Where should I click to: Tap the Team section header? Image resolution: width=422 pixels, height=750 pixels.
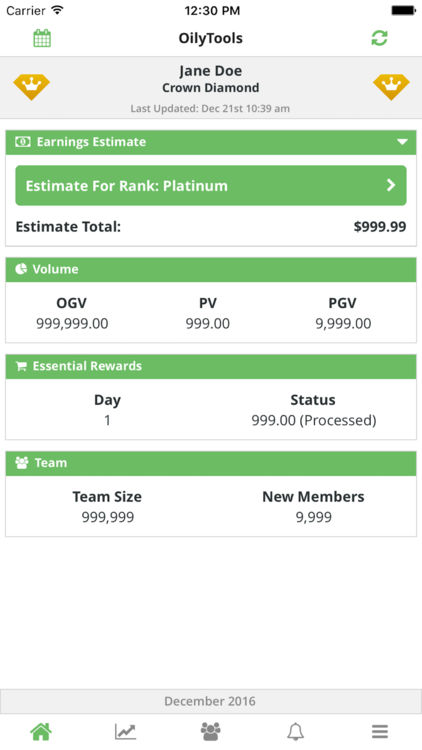(x=211, y=463)
